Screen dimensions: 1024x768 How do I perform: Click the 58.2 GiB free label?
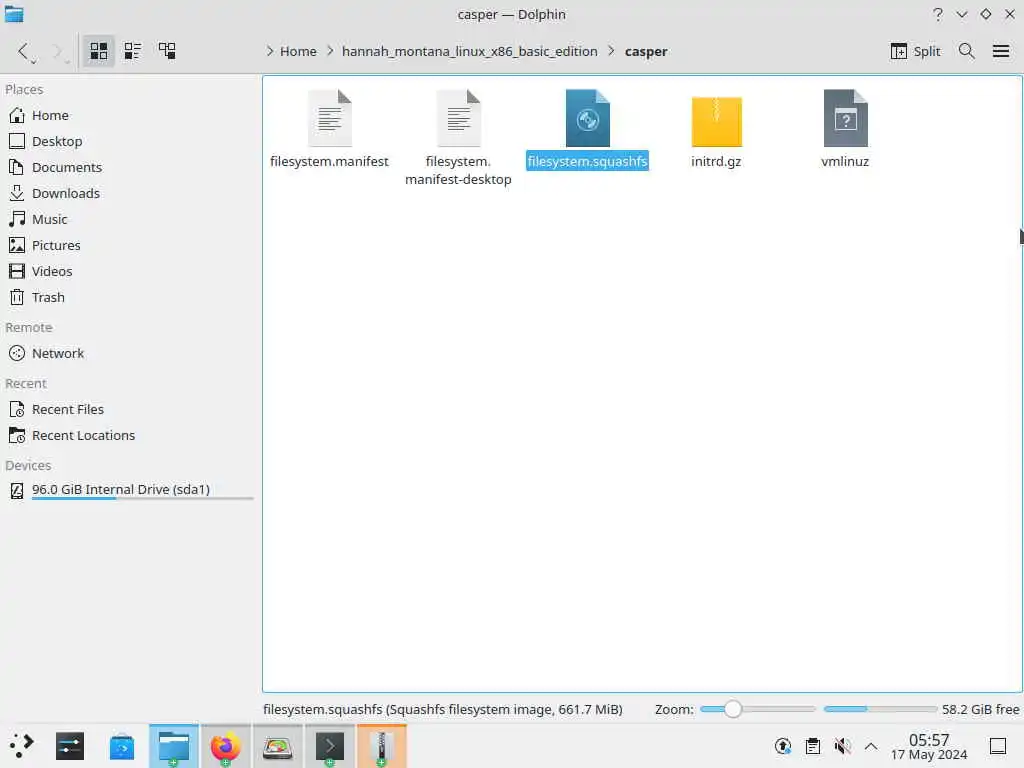point(980,709)
